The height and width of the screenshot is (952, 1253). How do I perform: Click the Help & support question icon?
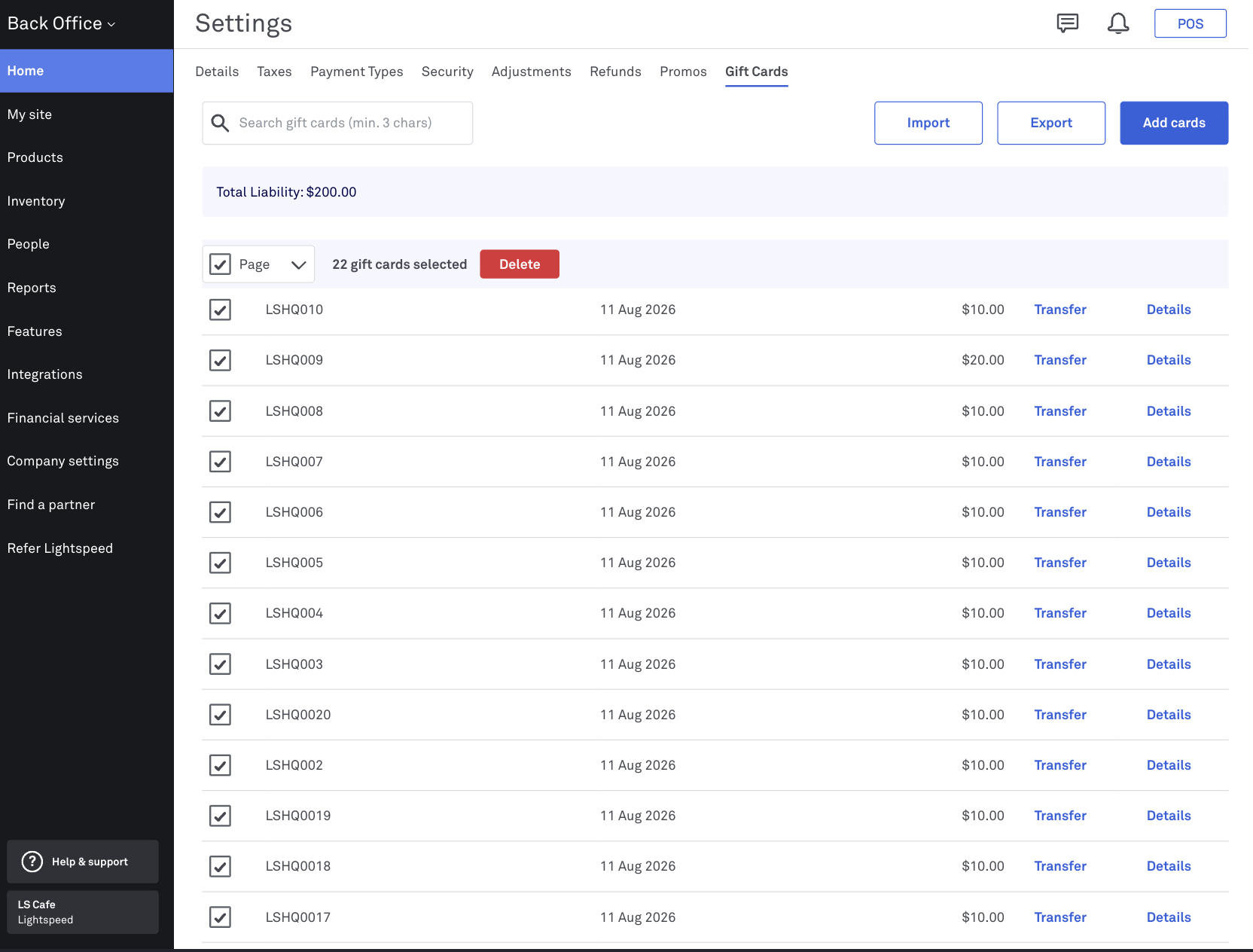[32, 862]
